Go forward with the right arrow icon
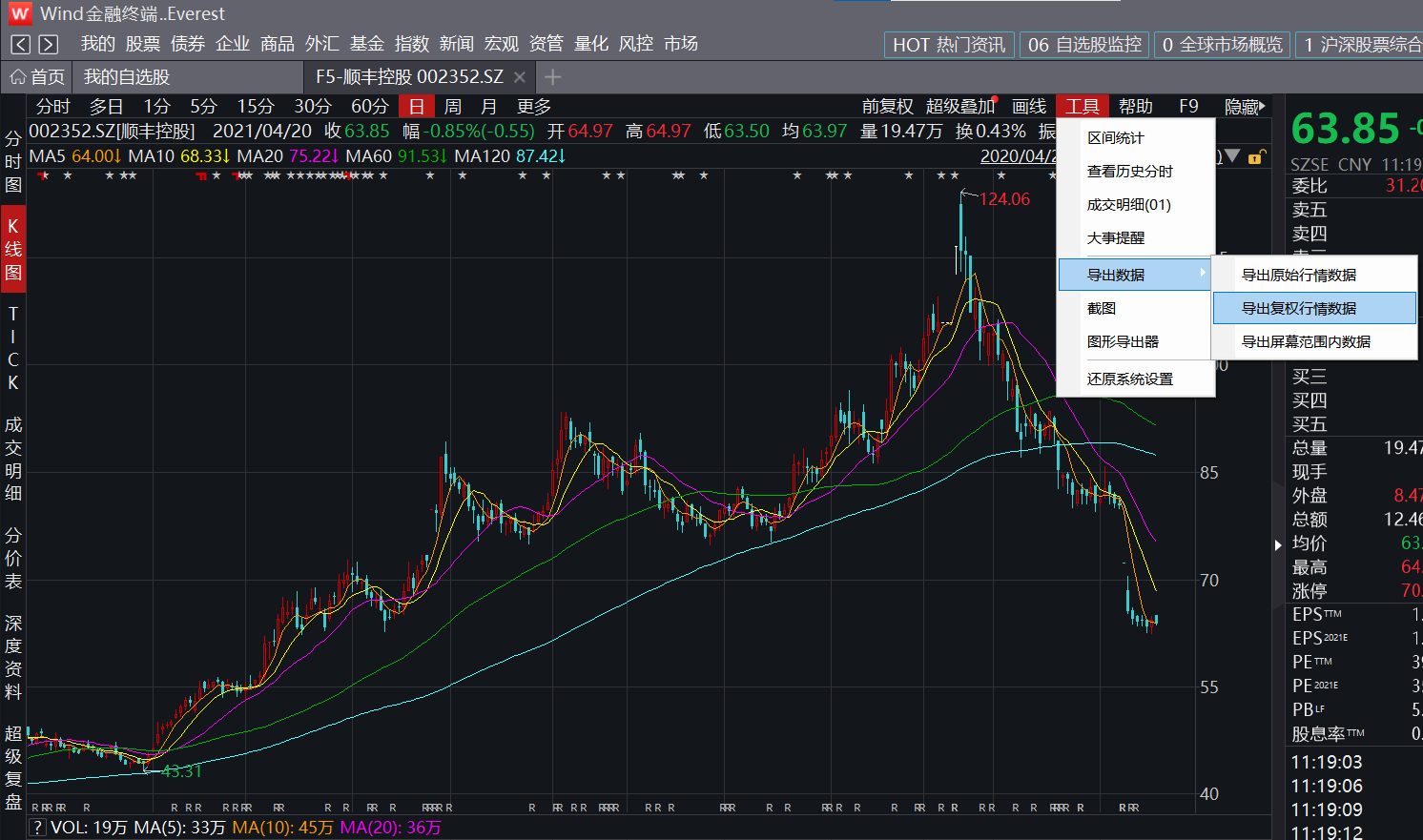Image resolution: width=1423 pixels, height=840 pixels. (x=49, y=44)
